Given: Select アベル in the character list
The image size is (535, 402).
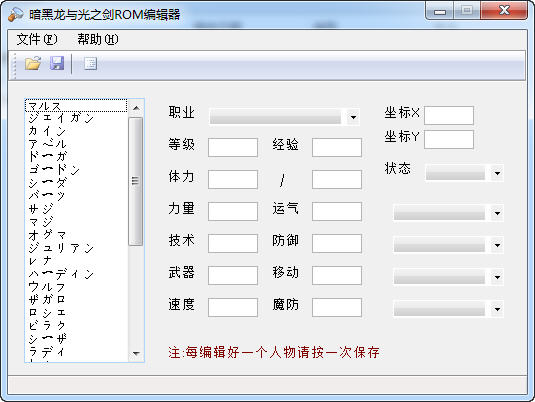Looking at the screenshot, I should coord(76,144).
